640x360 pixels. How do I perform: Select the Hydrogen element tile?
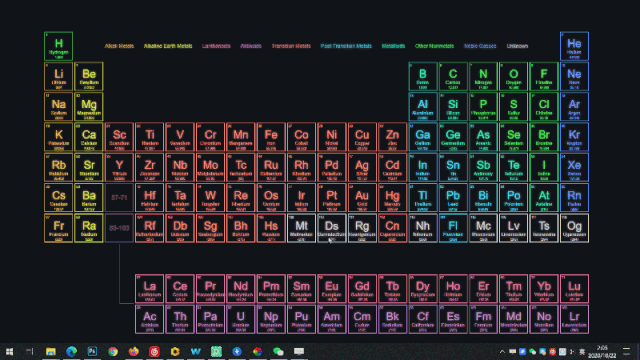coord(58,46)
